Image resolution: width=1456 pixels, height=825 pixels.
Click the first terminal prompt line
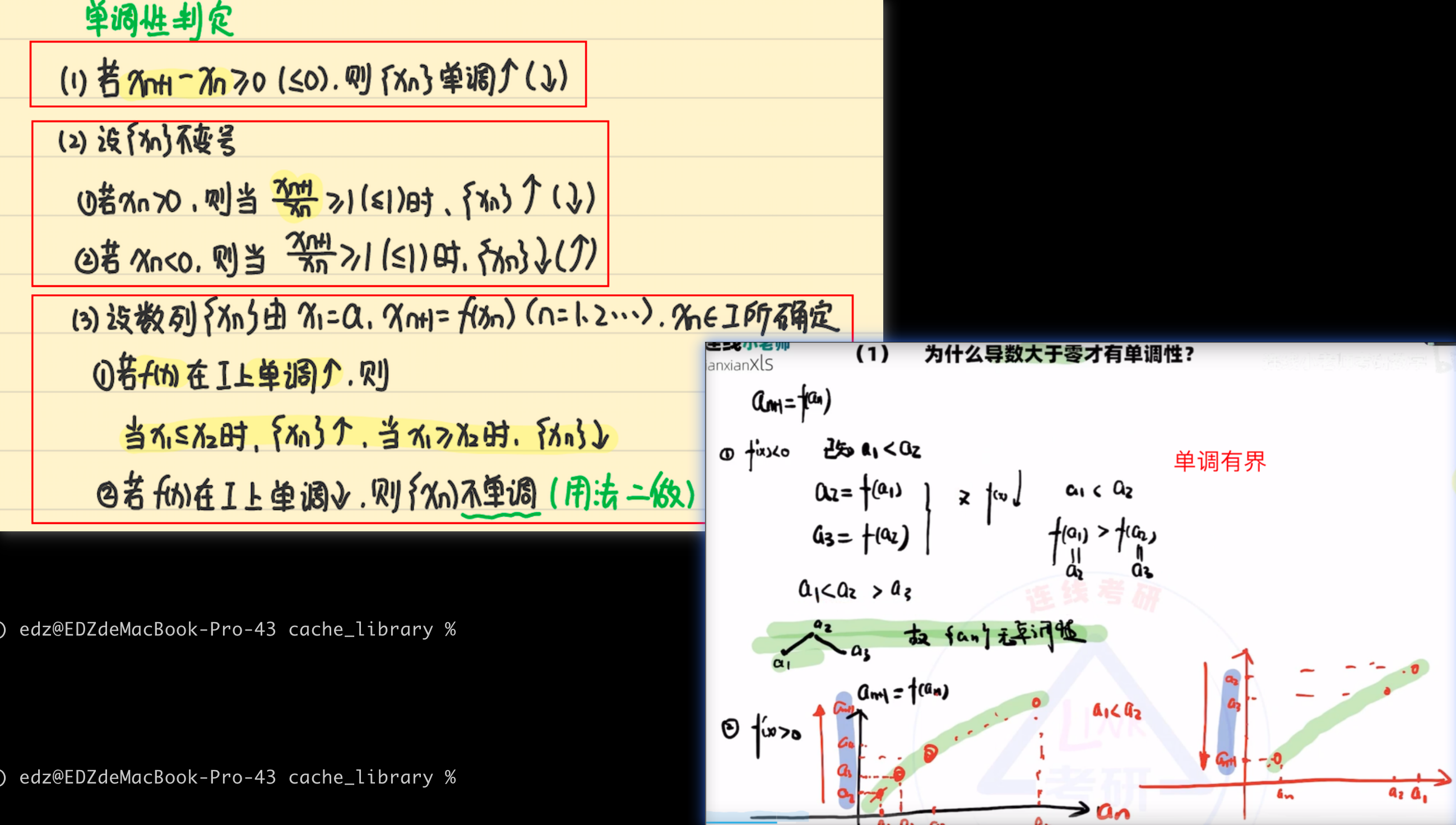click(237, 629)
